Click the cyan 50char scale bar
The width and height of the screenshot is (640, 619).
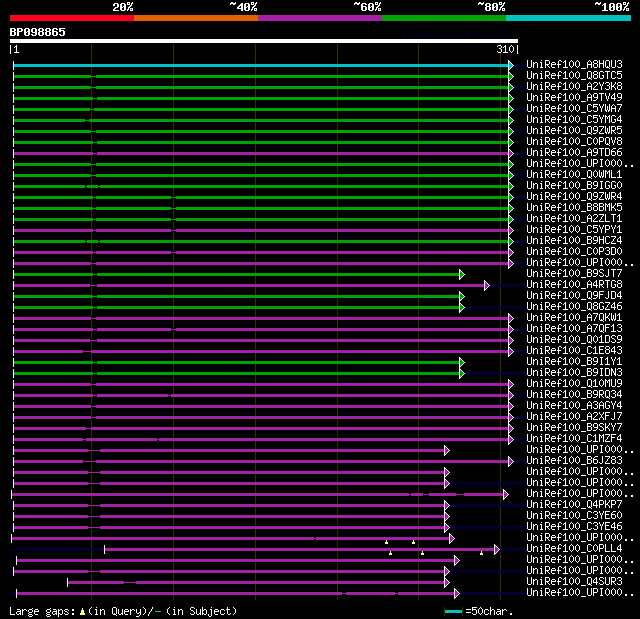453,612
